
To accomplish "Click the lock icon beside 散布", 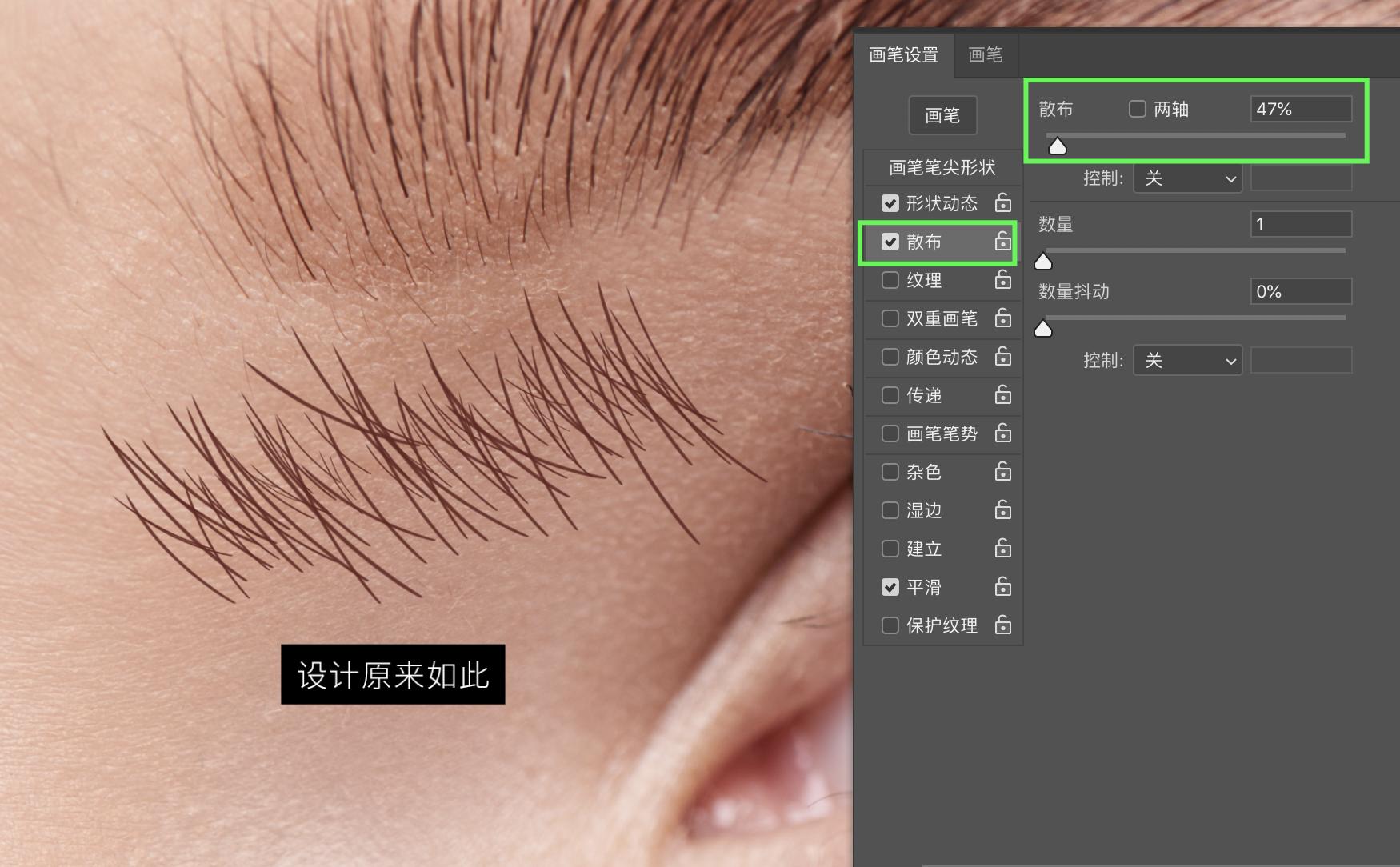I will click(1002, 241).
